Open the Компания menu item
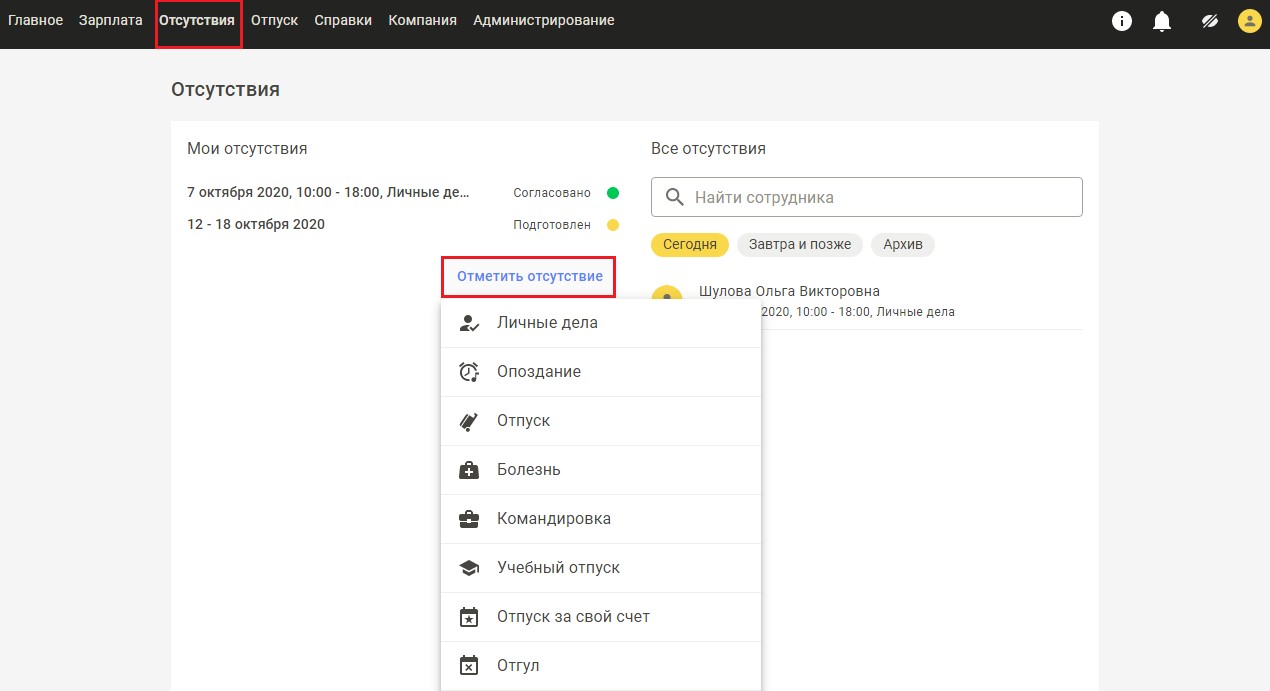Image resolution: width=1270 pixels, height=691 pixels. click(x=422, y=20)
